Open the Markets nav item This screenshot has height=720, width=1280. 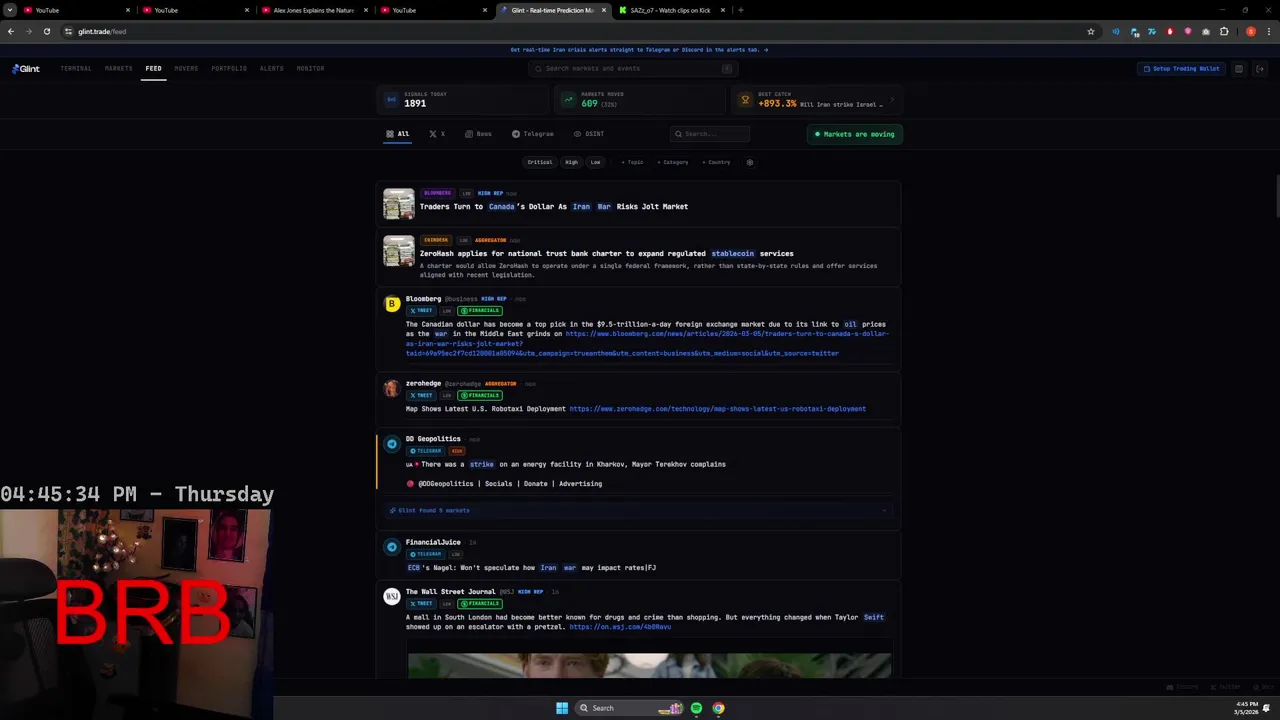pos(118,69)
